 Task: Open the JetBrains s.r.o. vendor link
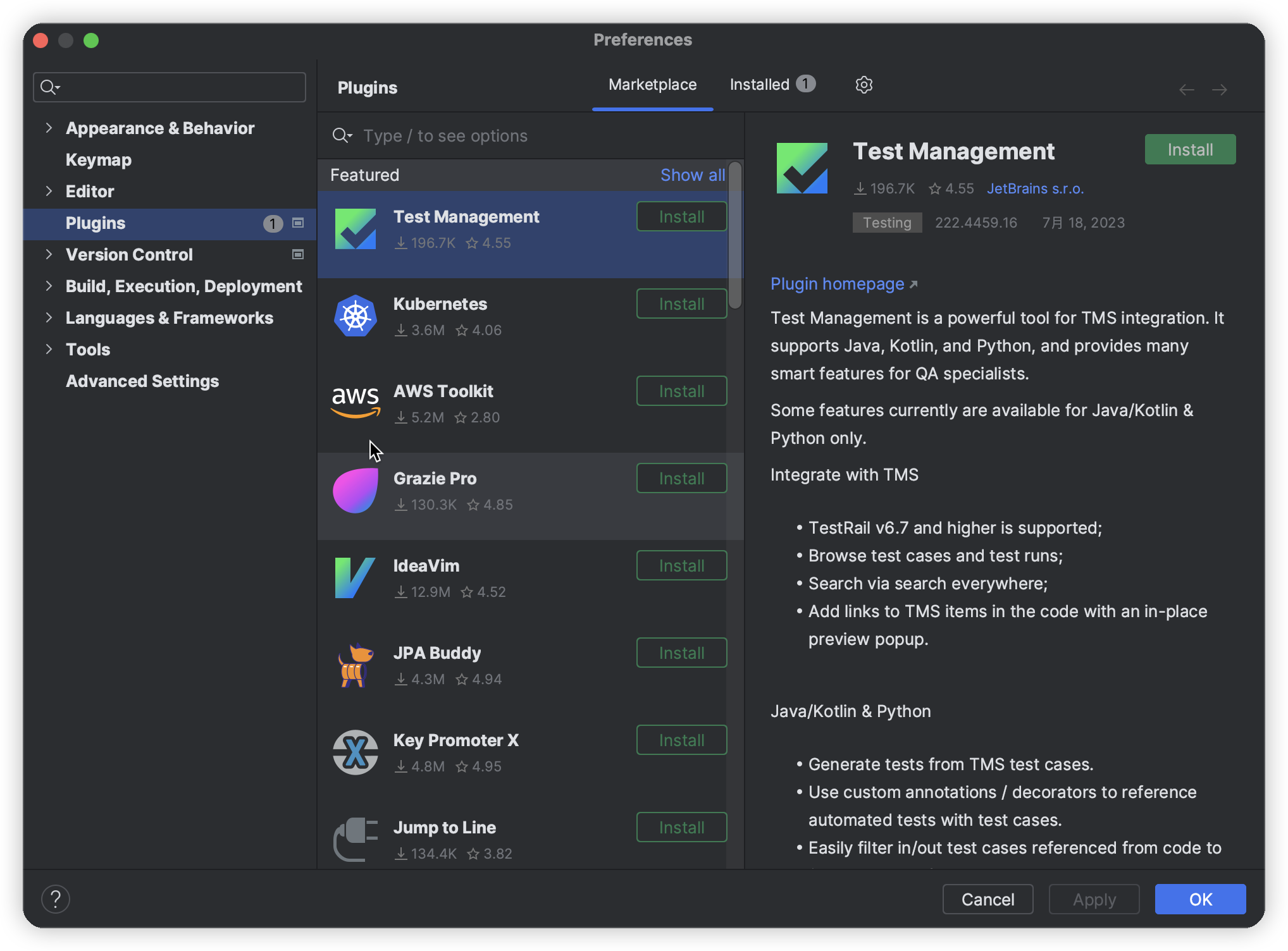point(1036,188)
